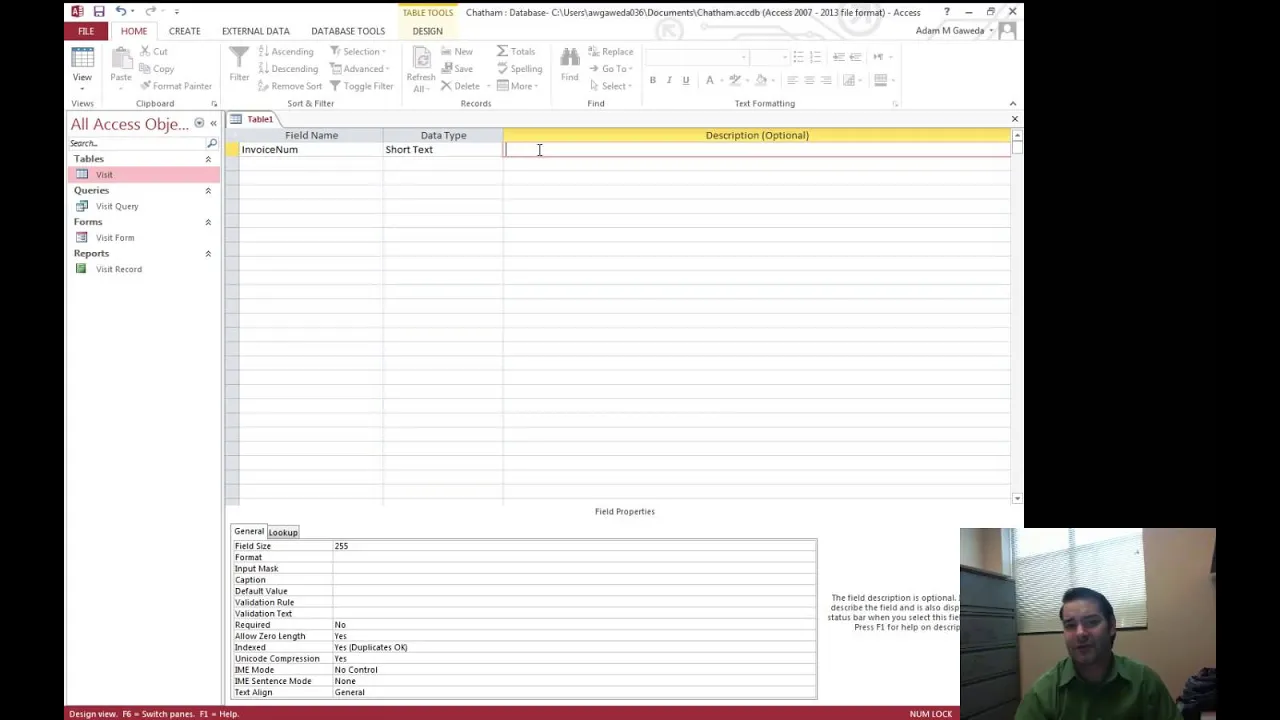This screenshot has width=1280, height=720.
Task: Toggle Italic text formatting
Action: (669, 80)
